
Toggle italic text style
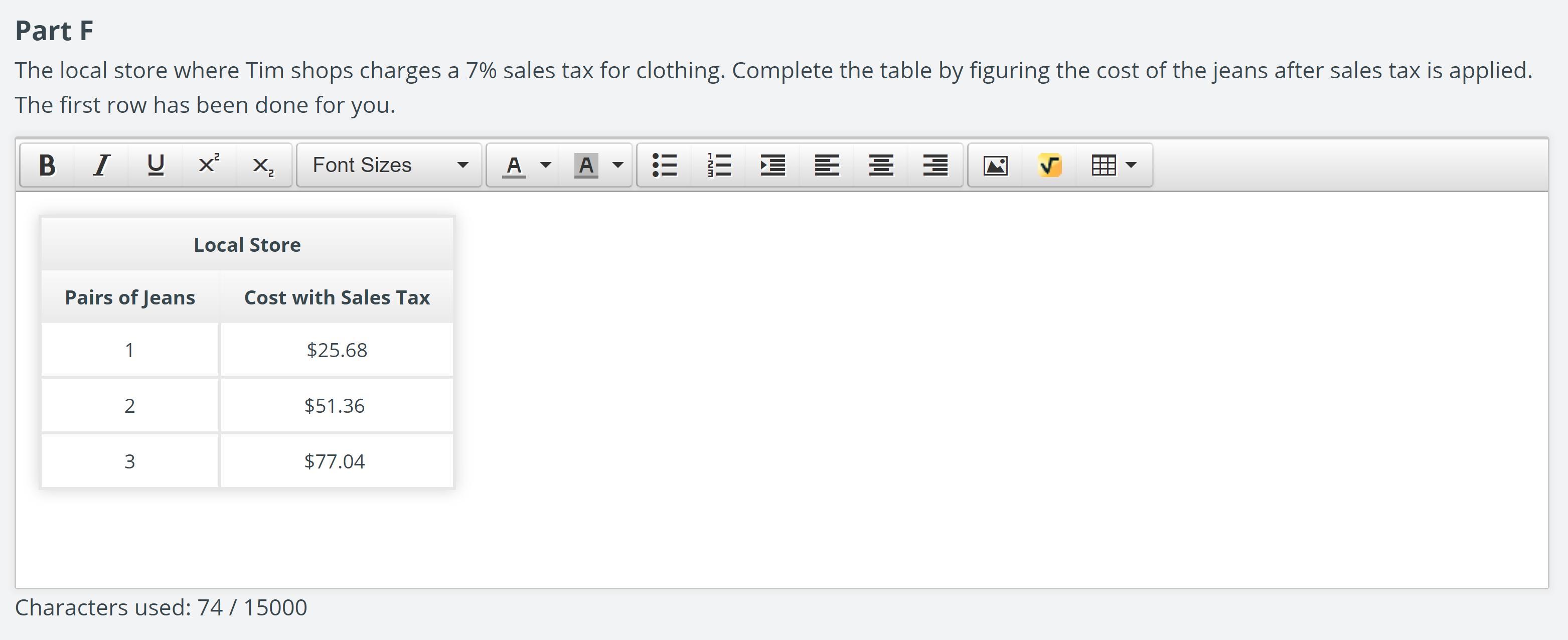(x=101, y=165)
